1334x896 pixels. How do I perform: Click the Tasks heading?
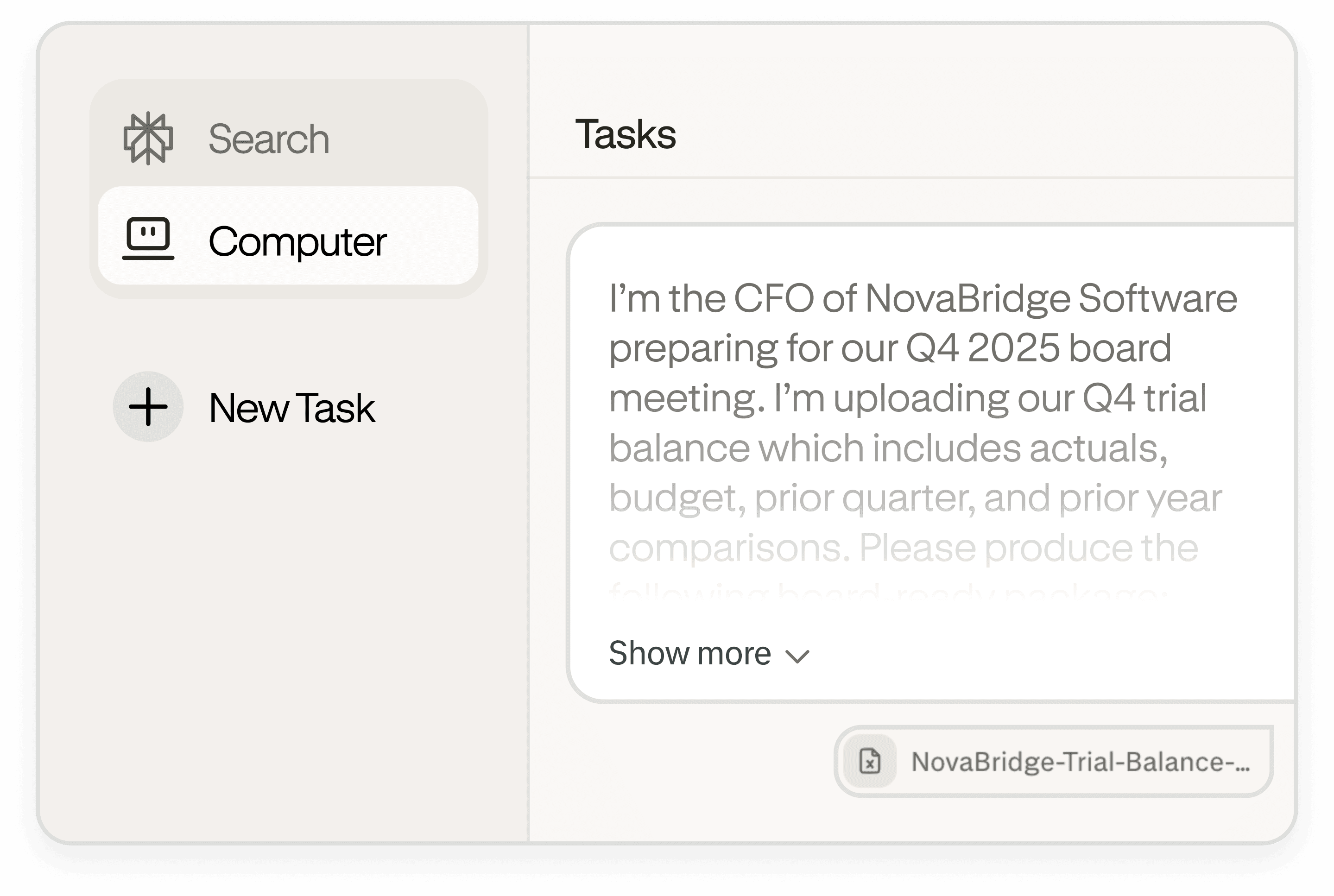pos(625,135)
